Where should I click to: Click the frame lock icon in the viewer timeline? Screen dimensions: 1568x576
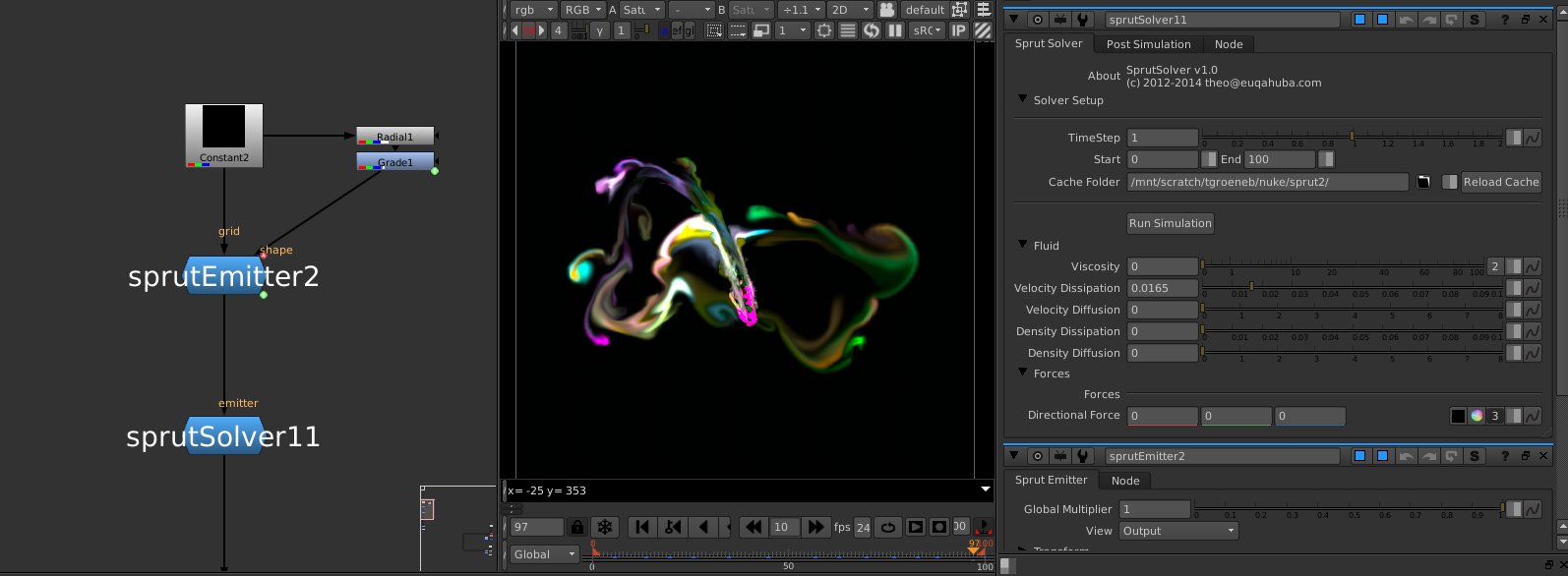[x=577, y=528]
